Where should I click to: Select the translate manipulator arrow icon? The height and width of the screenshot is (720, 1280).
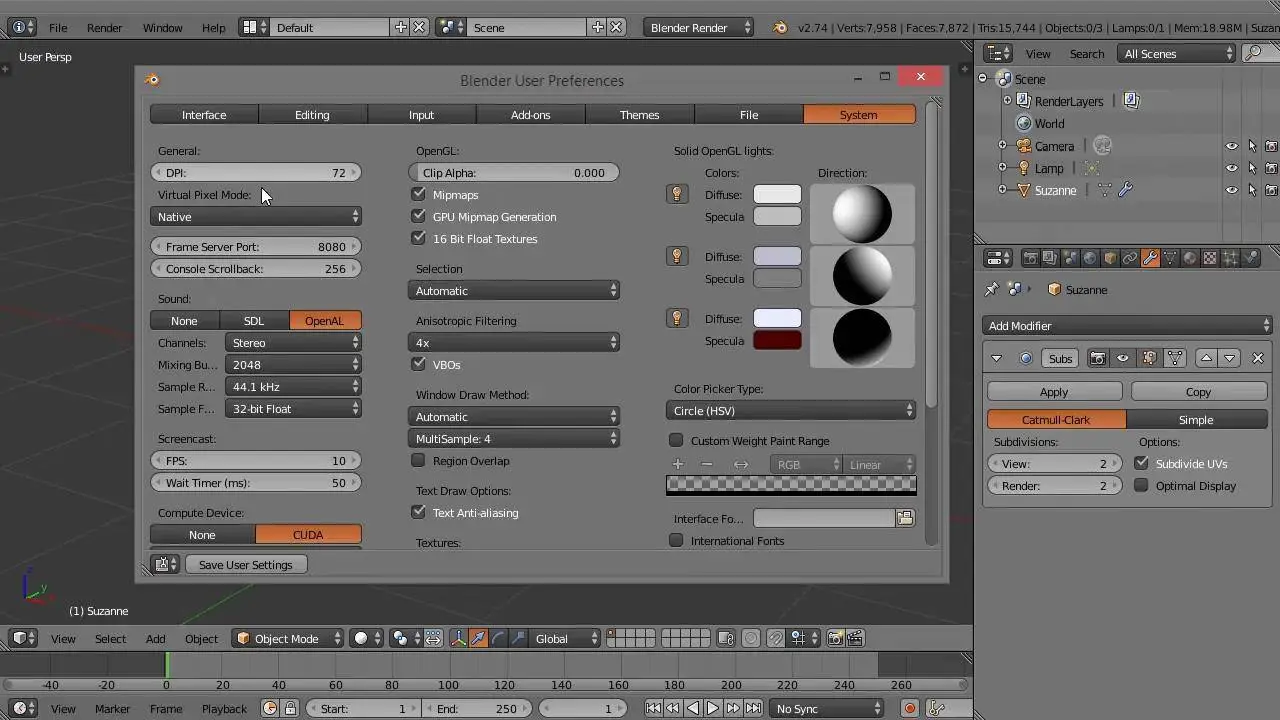[479, 638]
